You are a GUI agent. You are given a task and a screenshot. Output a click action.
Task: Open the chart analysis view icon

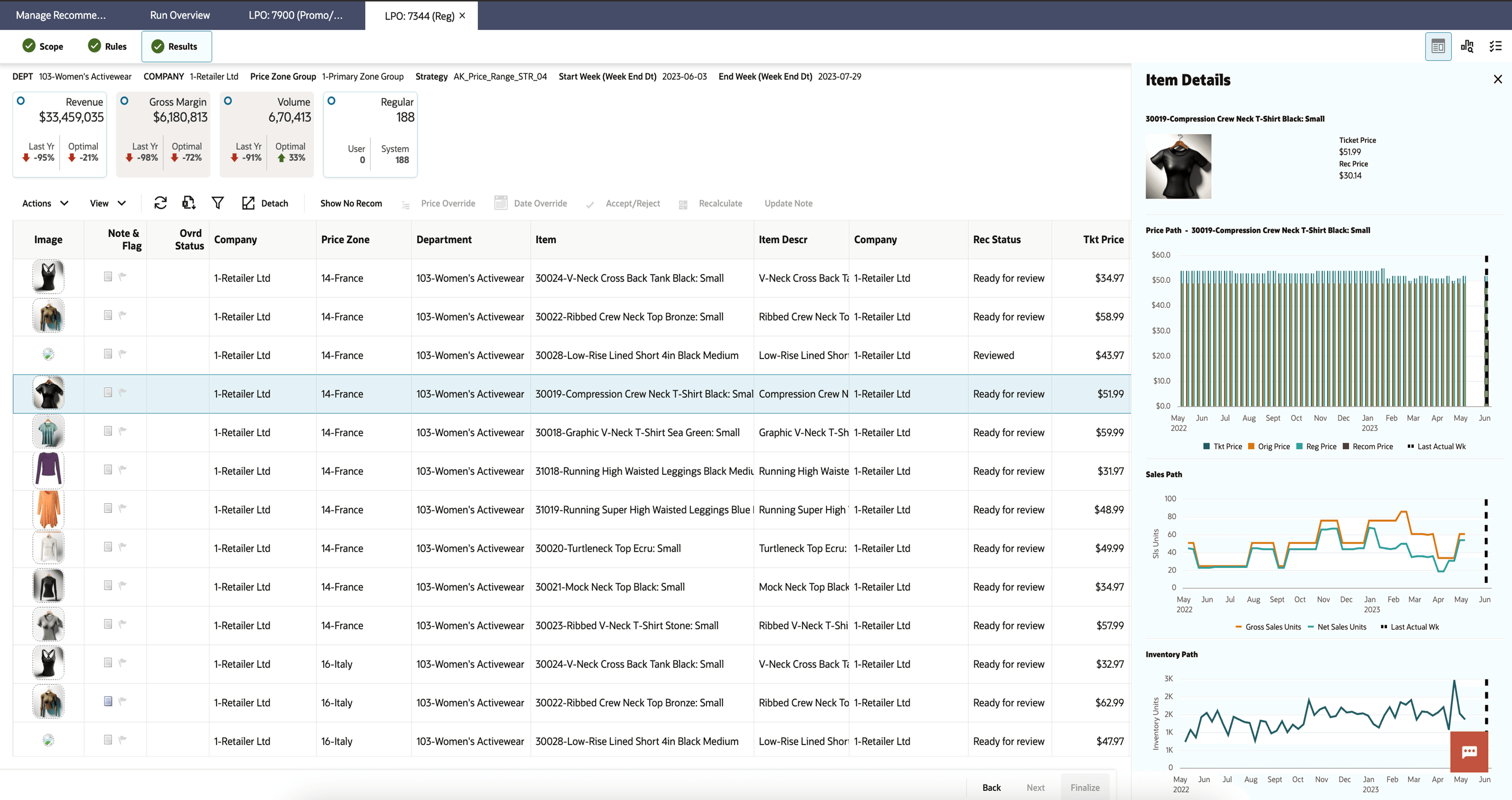click(x=1467, y=46)
